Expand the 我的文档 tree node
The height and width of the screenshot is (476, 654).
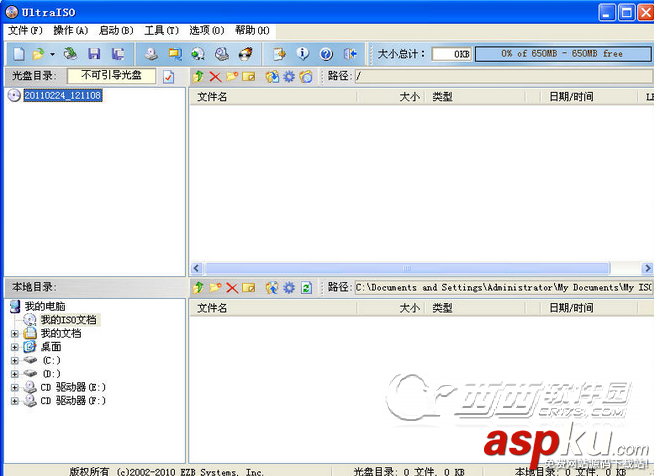(15, 334)
